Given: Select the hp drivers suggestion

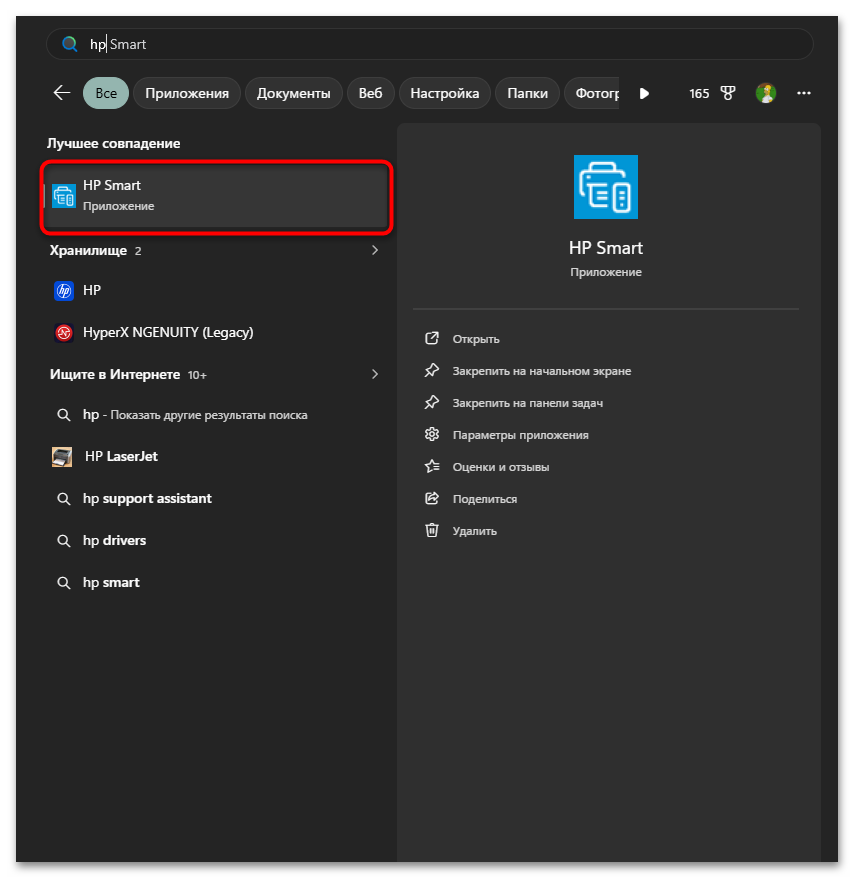Looking at the screenshot, I should (x=216, y=540).
